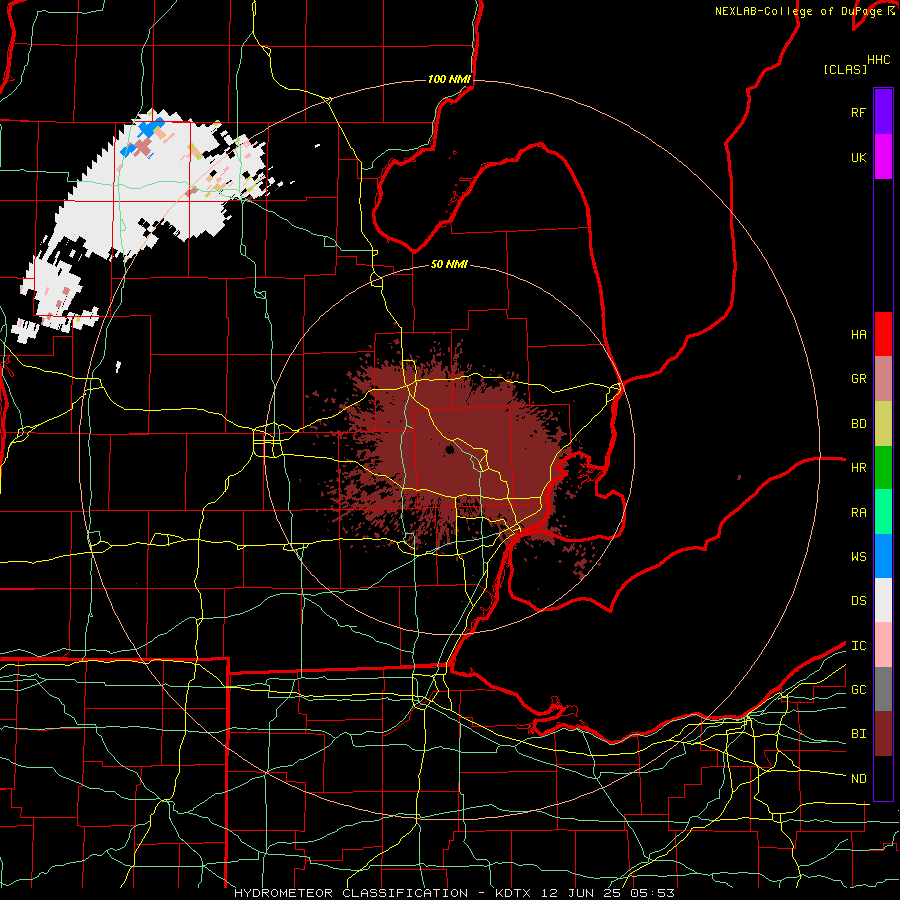Click the purple RF color swatch
The height and width of the screenshot is (900, 900).
(883, 112)
